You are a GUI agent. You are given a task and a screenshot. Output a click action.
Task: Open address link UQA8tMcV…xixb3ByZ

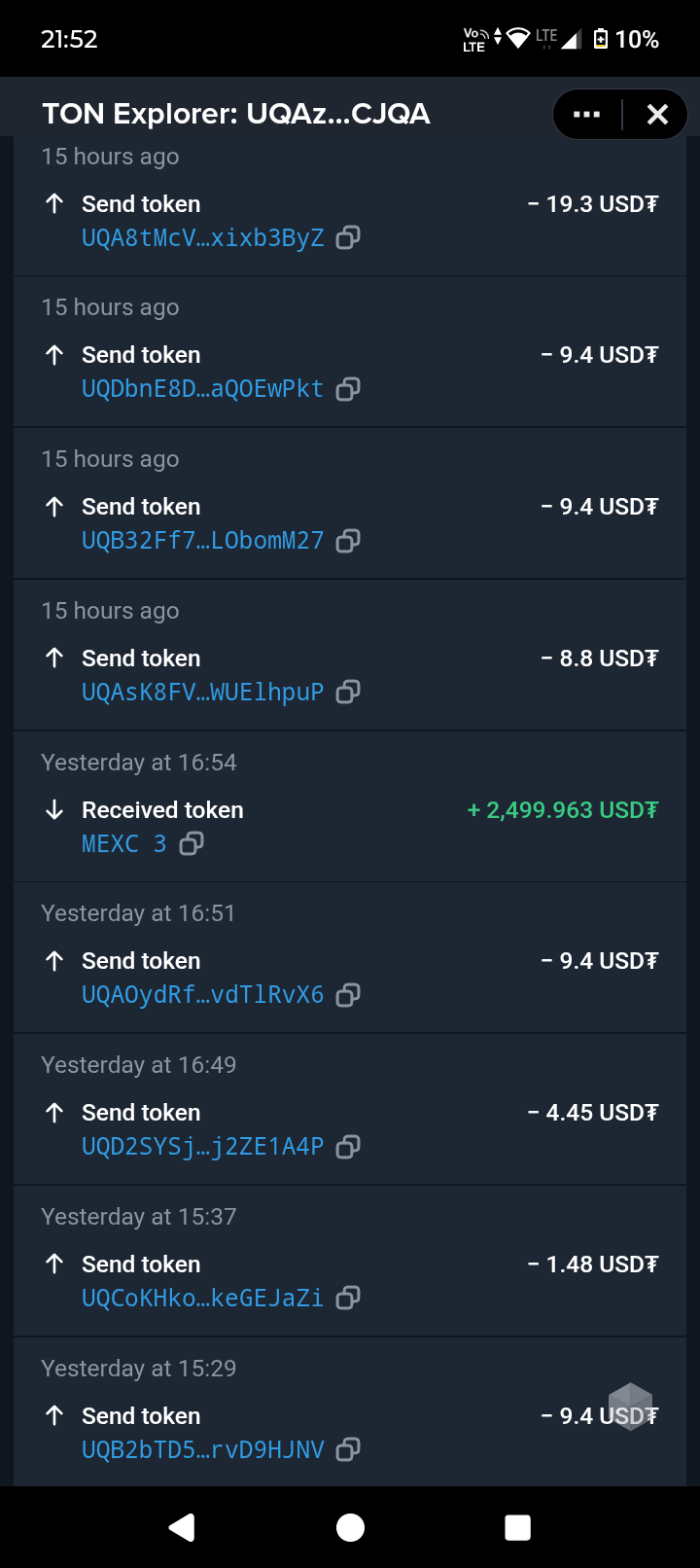point(202,238)
